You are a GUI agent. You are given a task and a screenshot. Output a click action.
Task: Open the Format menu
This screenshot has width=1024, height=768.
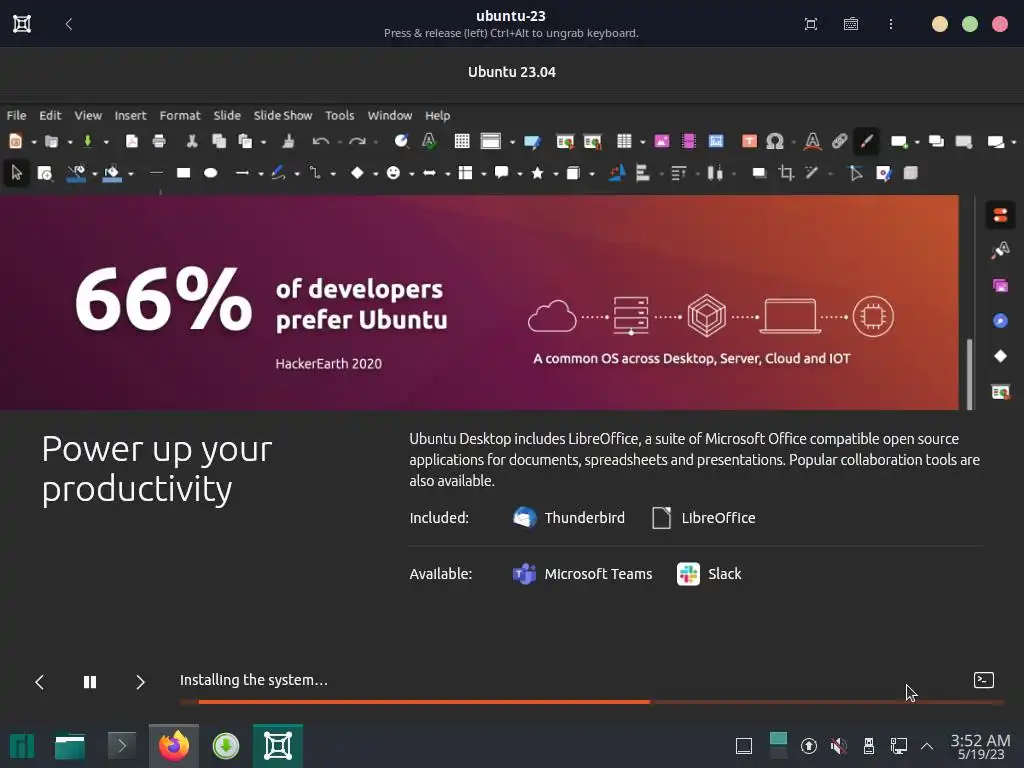click(x=180, y=116)
